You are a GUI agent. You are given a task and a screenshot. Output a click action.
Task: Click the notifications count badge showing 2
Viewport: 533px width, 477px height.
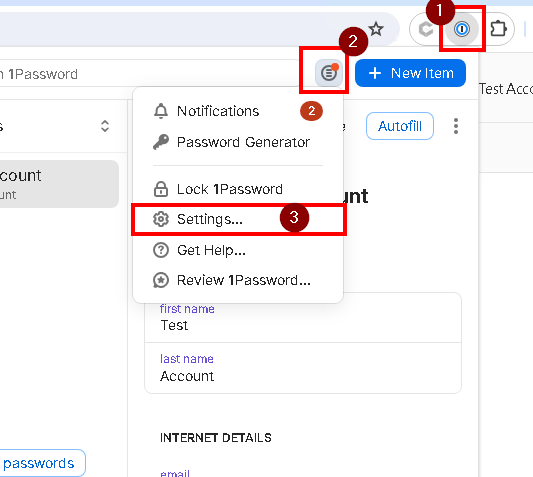pyautogui.click(x=311, y=111)
